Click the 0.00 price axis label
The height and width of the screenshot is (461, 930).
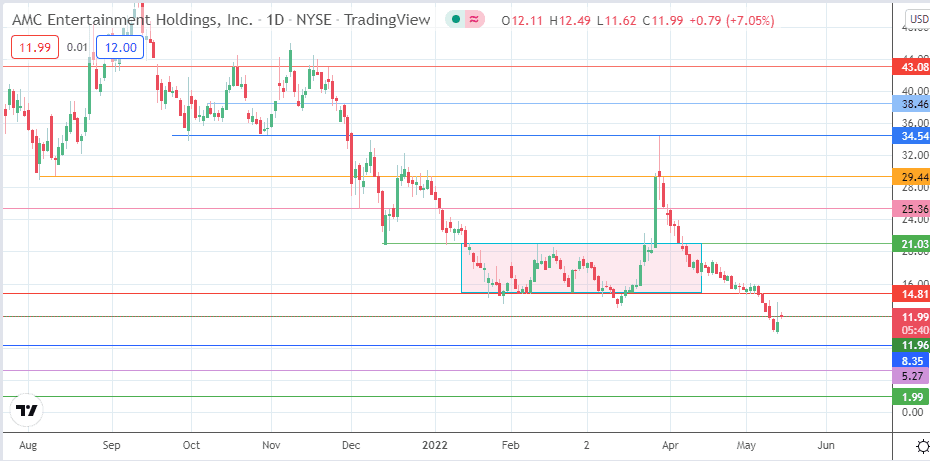pyautogui.click(x=913, y=412)
